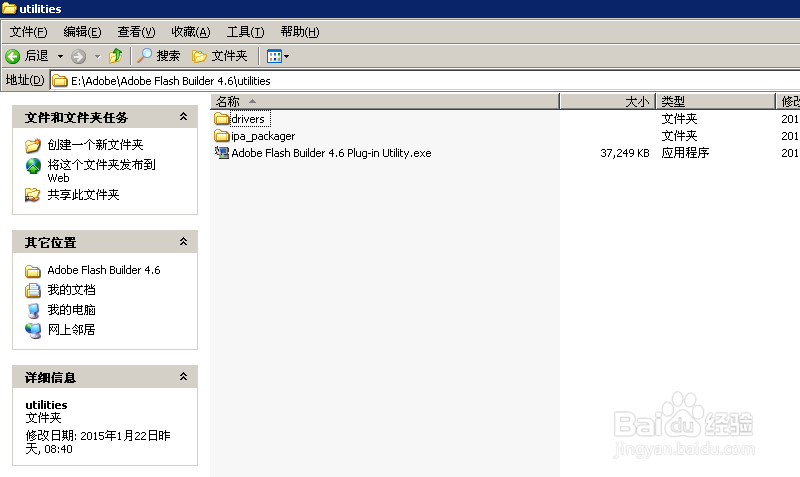Click the ipa_packager folder icon

pos(221,136)
